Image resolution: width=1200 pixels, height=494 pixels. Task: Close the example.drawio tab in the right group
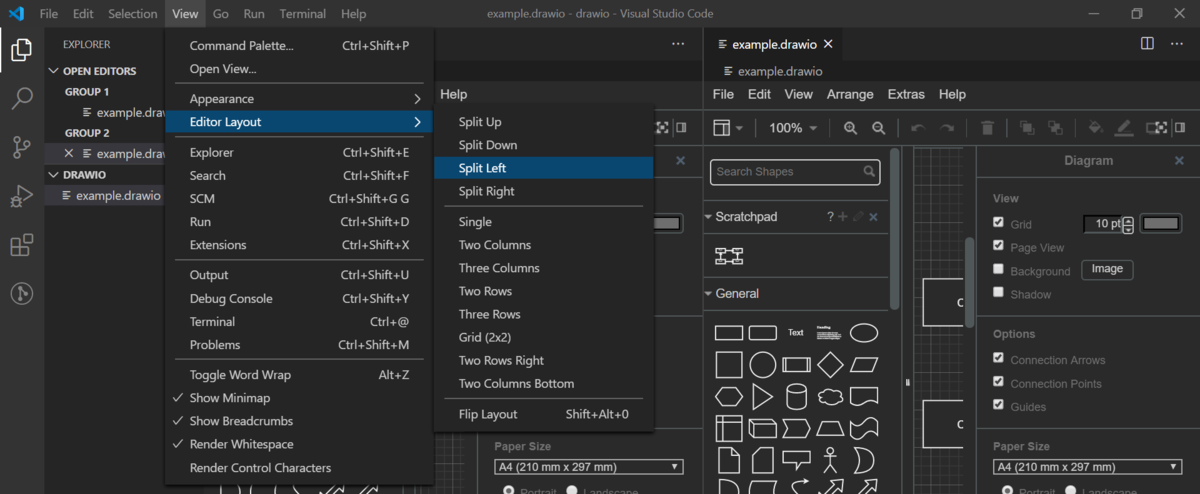point(828,44)
